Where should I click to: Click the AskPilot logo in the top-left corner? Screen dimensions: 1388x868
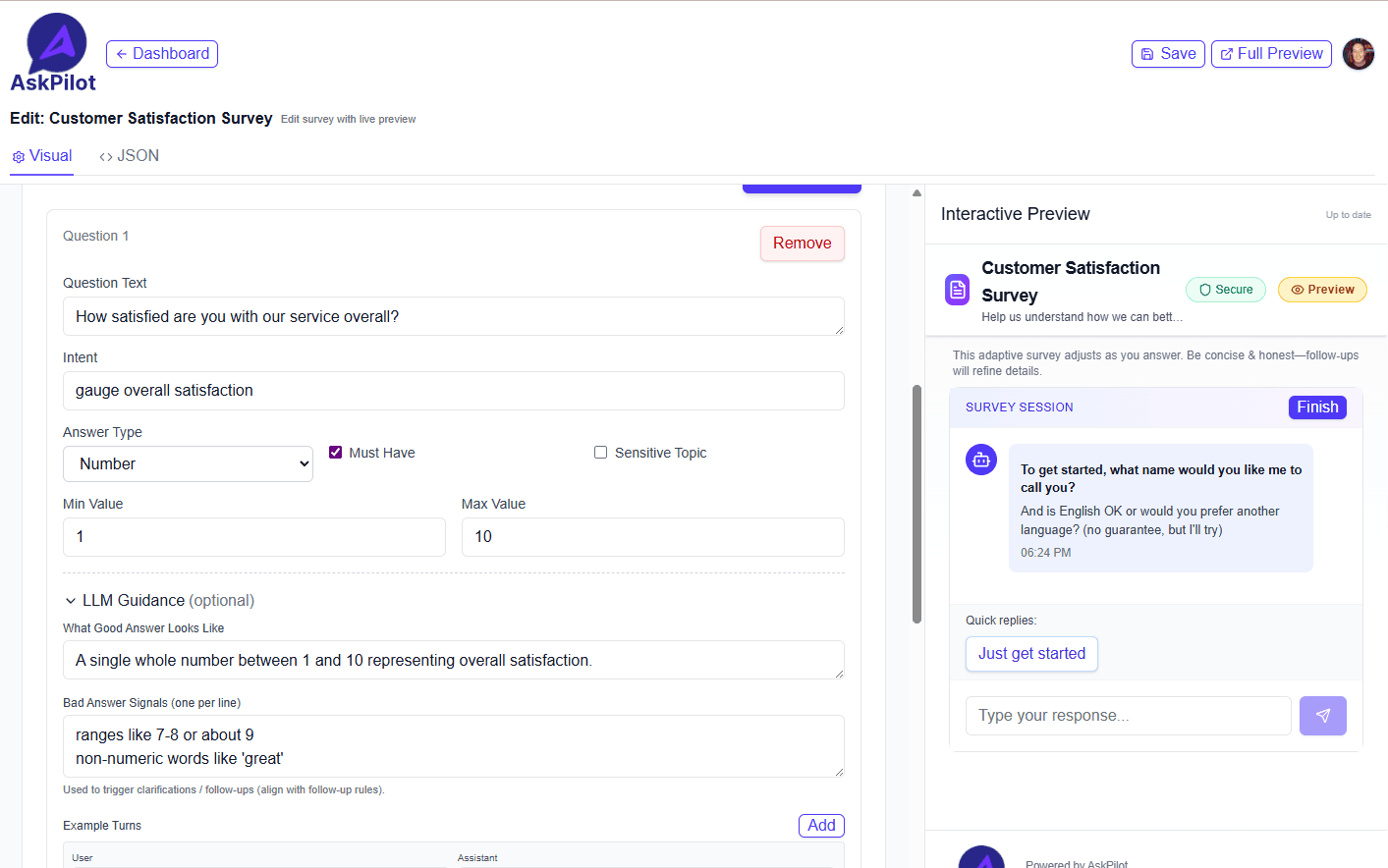coord(53,44)
